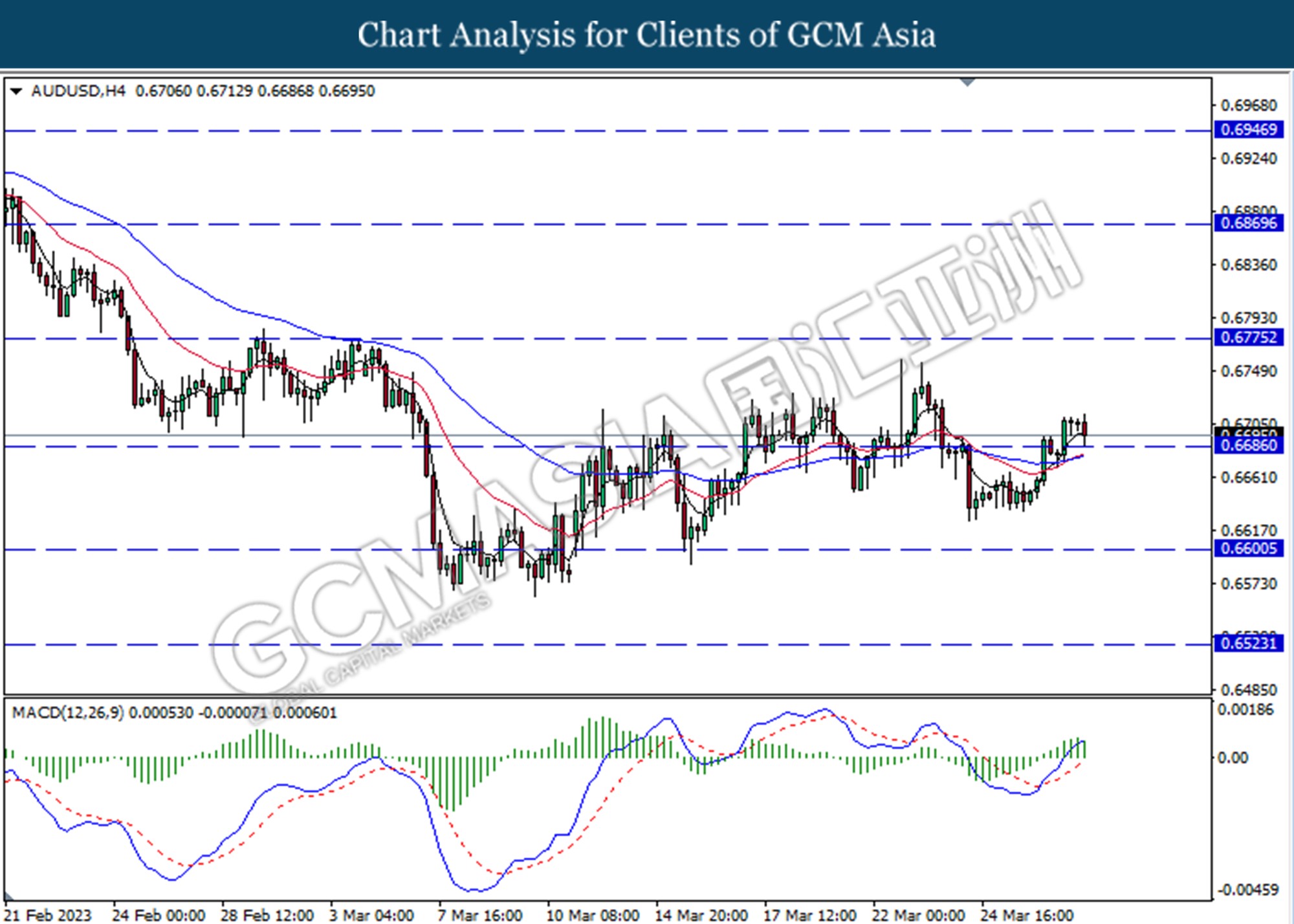Click the 24 Feb 00:00 time label
The image size is (1294, 924).
[x=159, y=916]
